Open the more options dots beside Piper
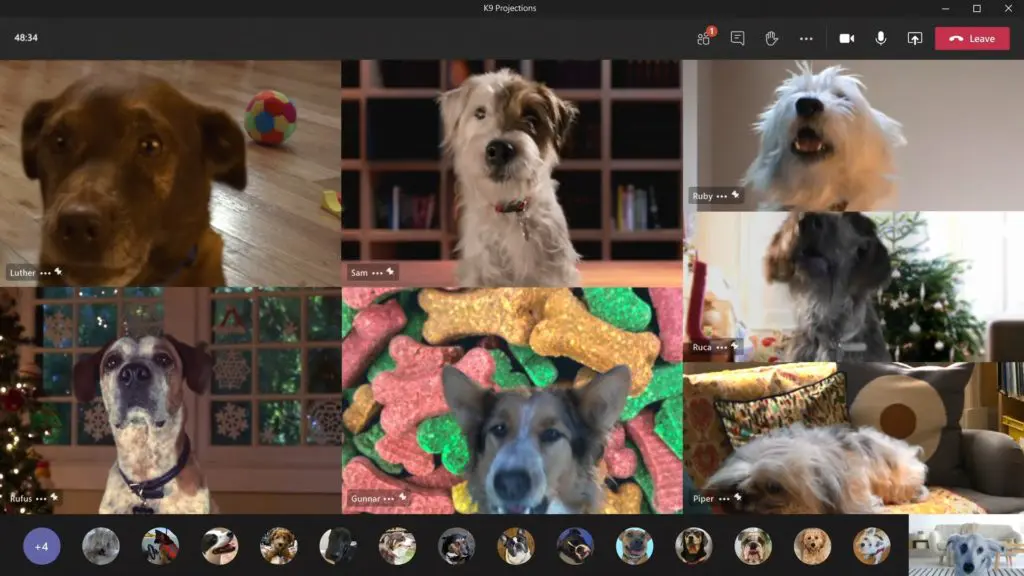 (724, 499)
